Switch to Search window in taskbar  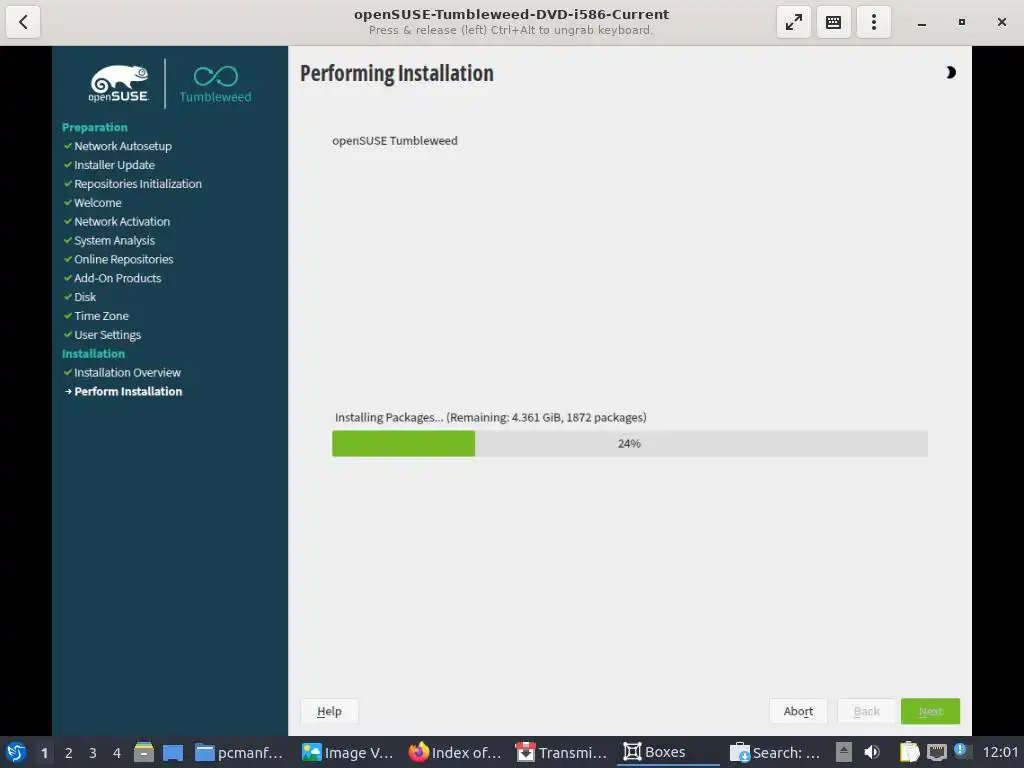[x=775, y=752]
